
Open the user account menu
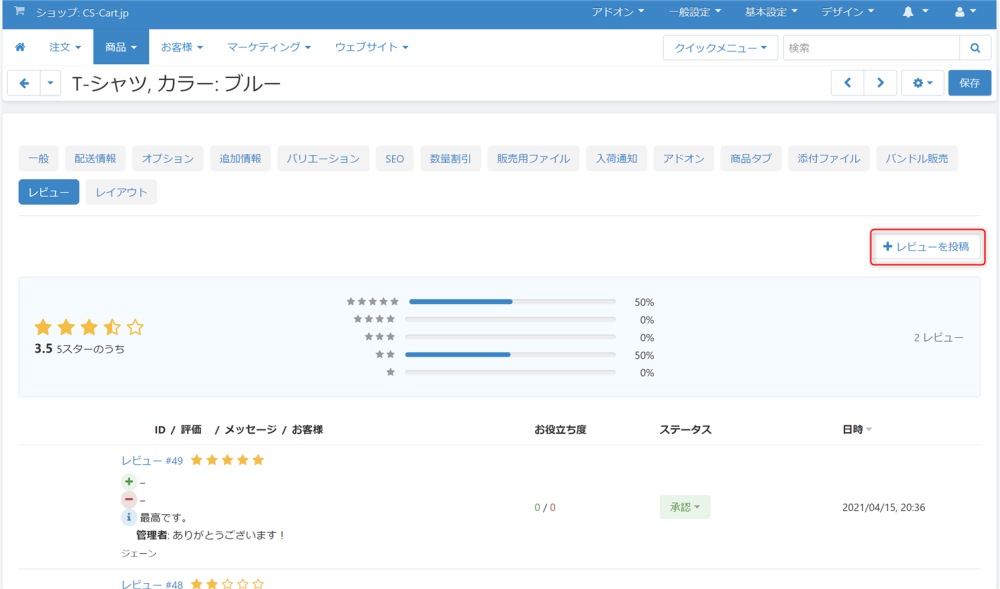966,12
